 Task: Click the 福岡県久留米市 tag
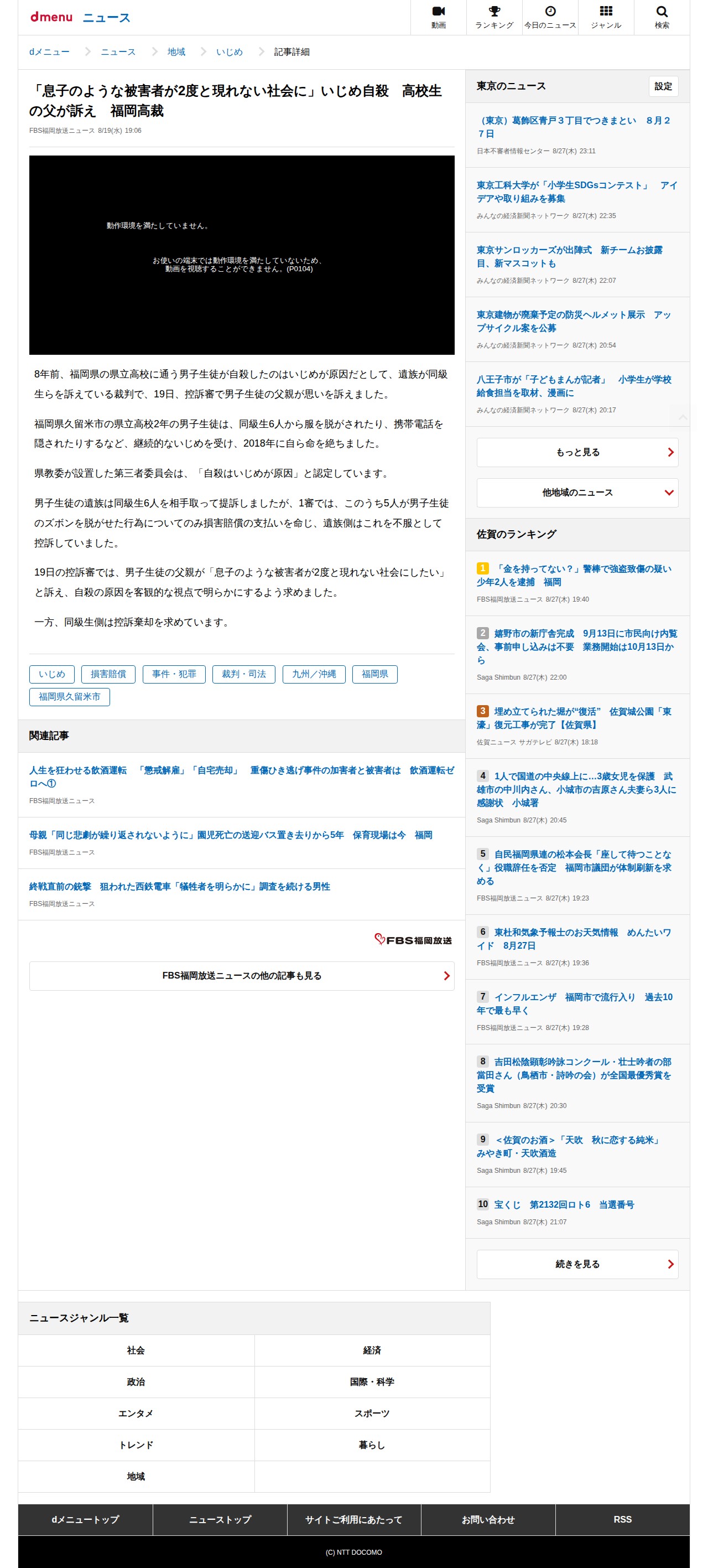click(69, 696)
